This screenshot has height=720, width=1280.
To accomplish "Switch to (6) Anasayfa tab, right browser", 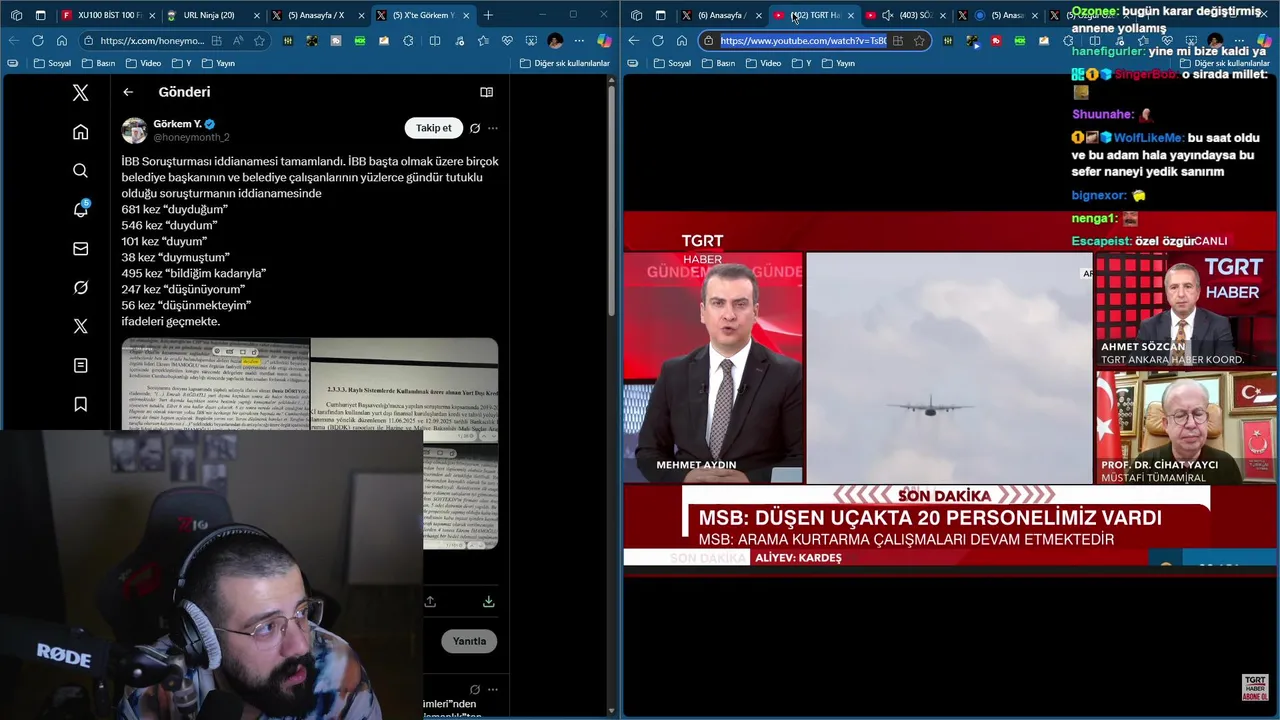I will [720, 15].
